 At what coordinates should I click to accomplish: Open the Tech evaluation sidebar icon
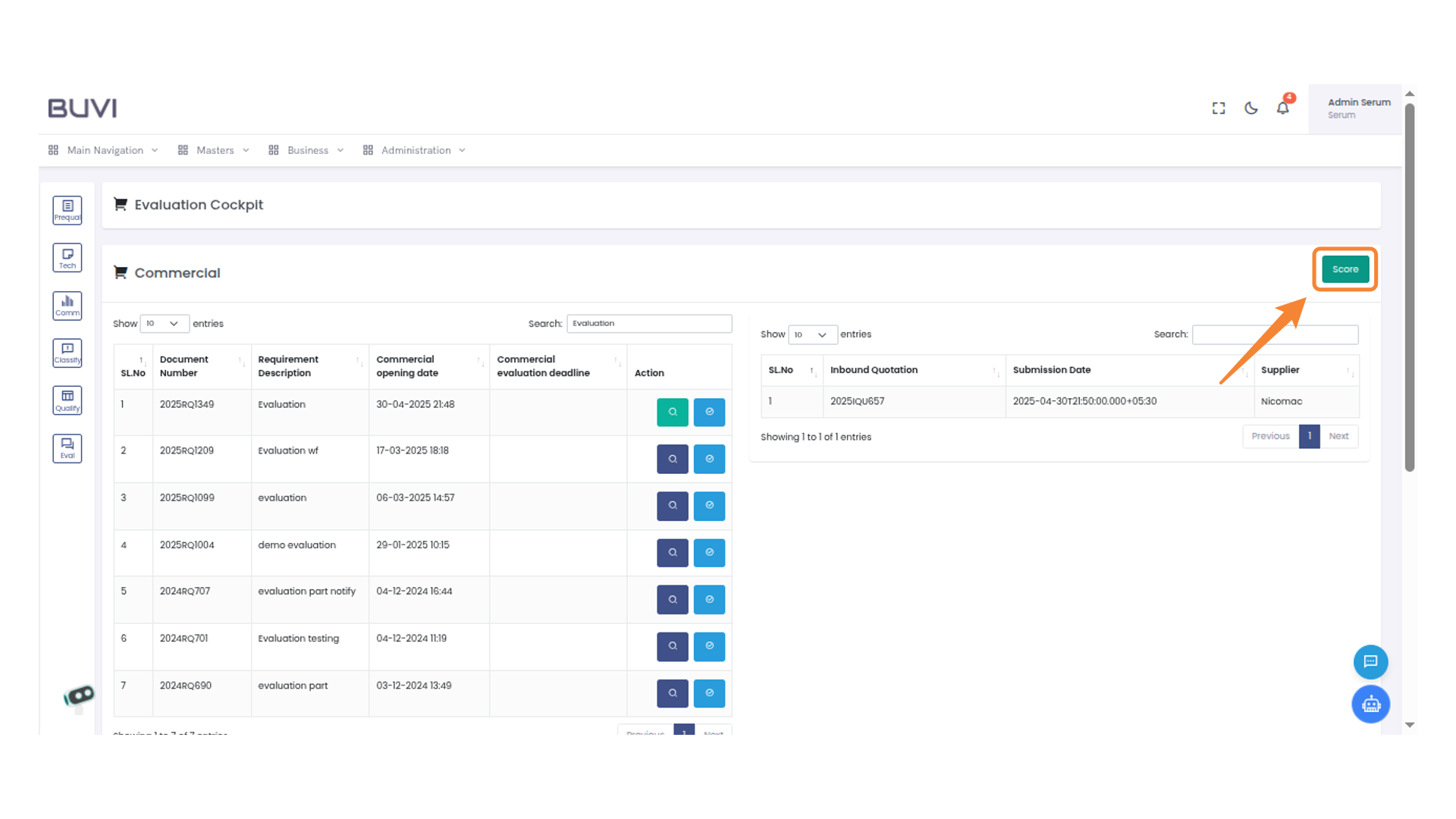[67, 258]
